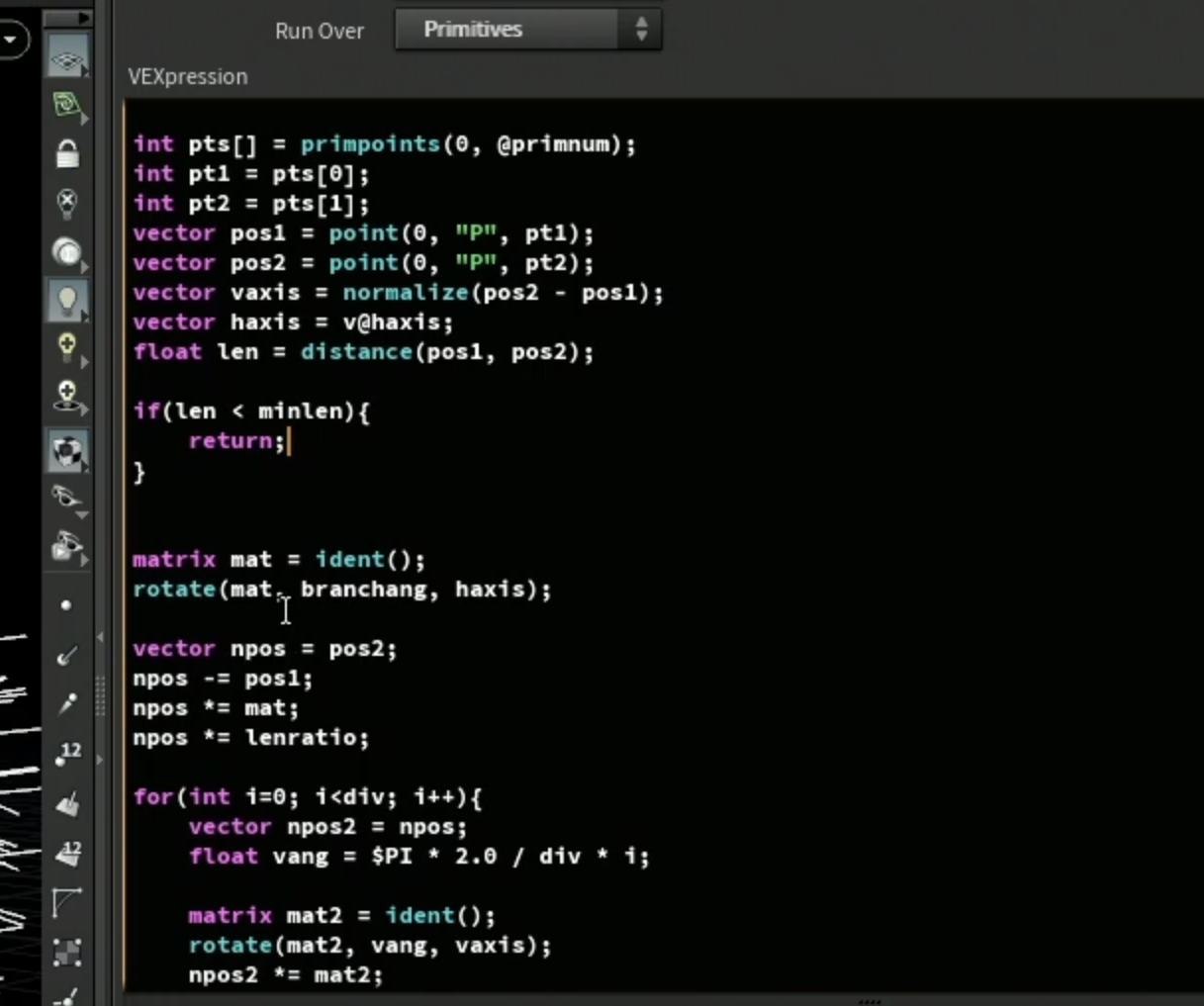This screenshot has width=1204, height=1006.
Task: Click the line 'int pt1 = pts[0];'
Action: coord(251,174)
